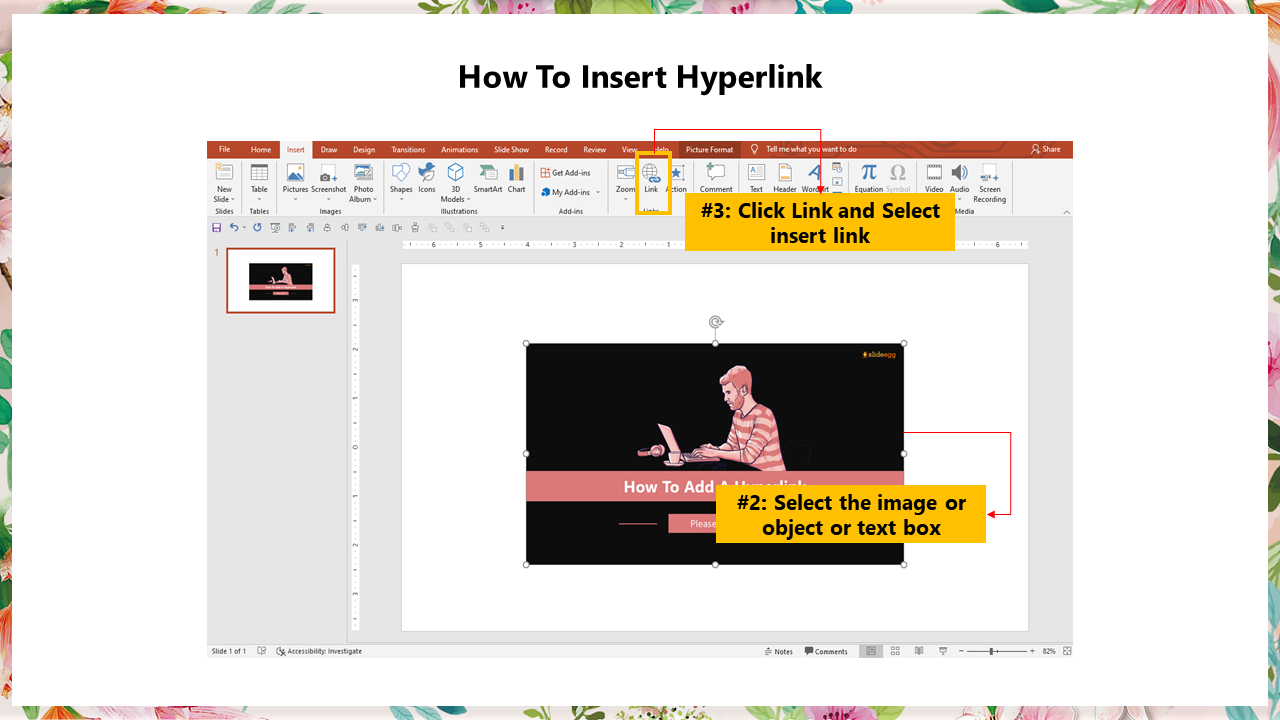1280x720 pixels.
Task: Click the Chart icon
Action: pyautogui.click(x=516, y=172)
